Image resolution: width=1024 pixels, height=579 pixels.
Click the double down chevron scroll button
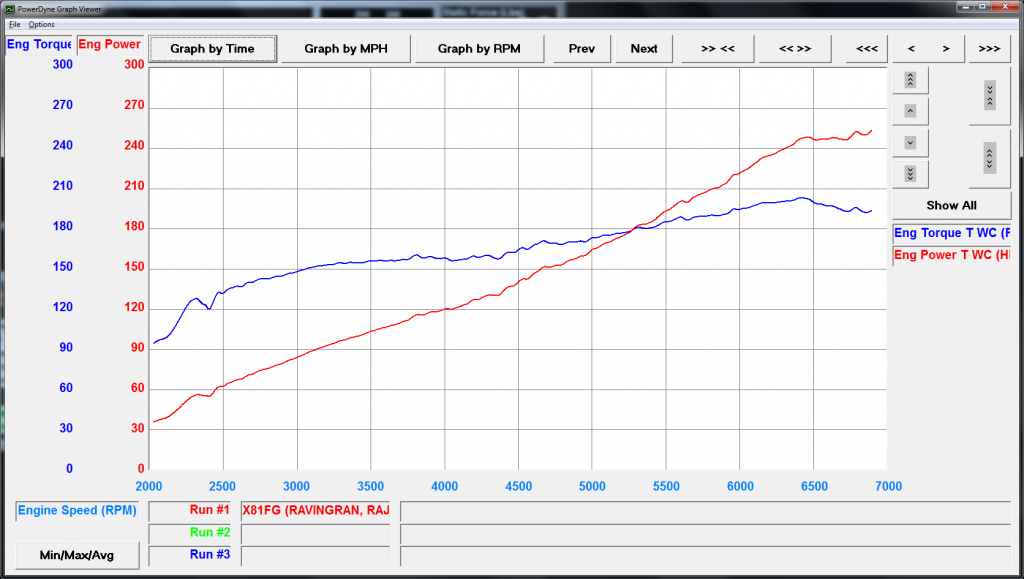(x=910, y=174)
